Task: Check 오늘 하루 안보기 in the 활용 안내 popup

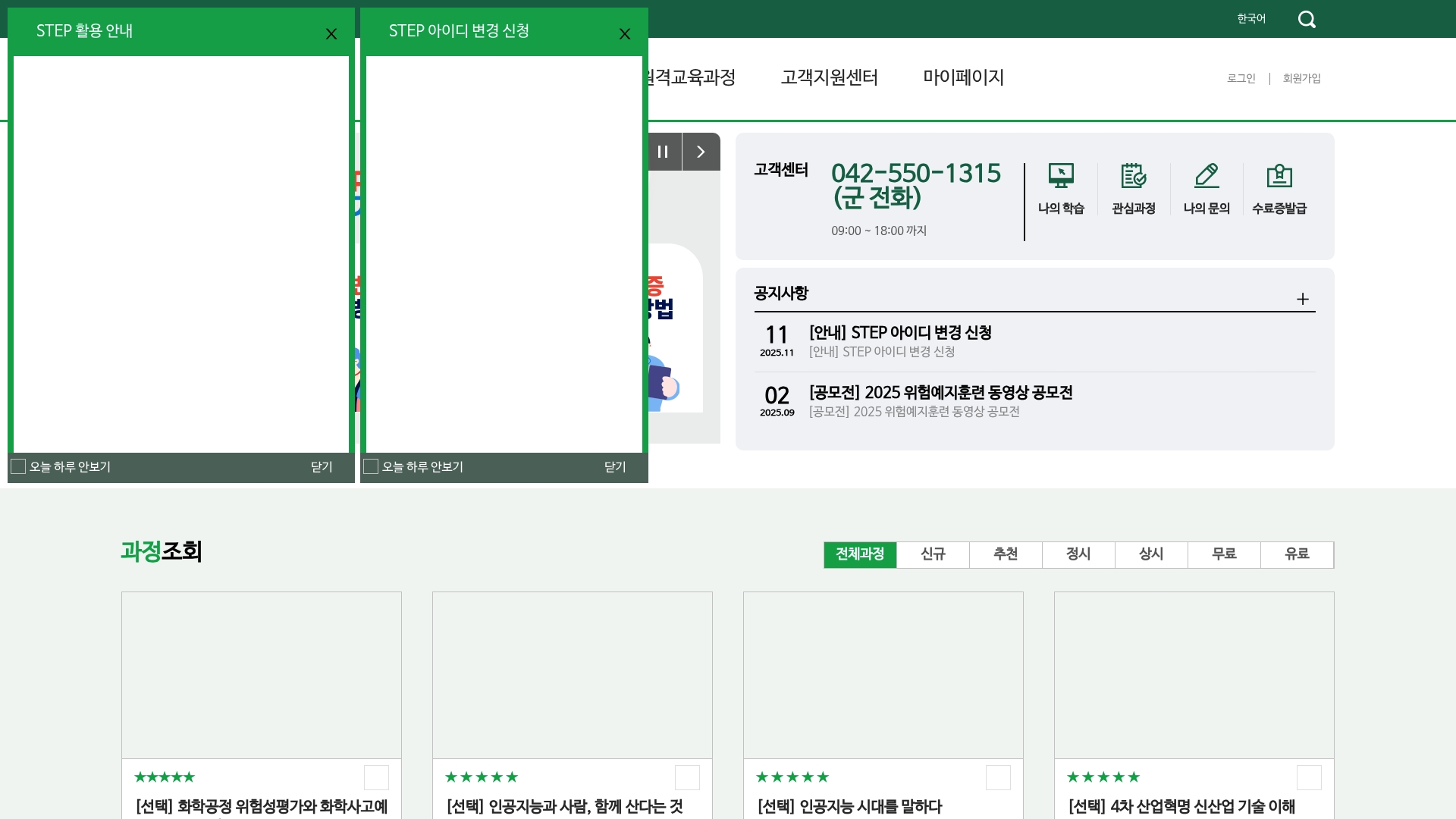Action: (x=19, y=466)
